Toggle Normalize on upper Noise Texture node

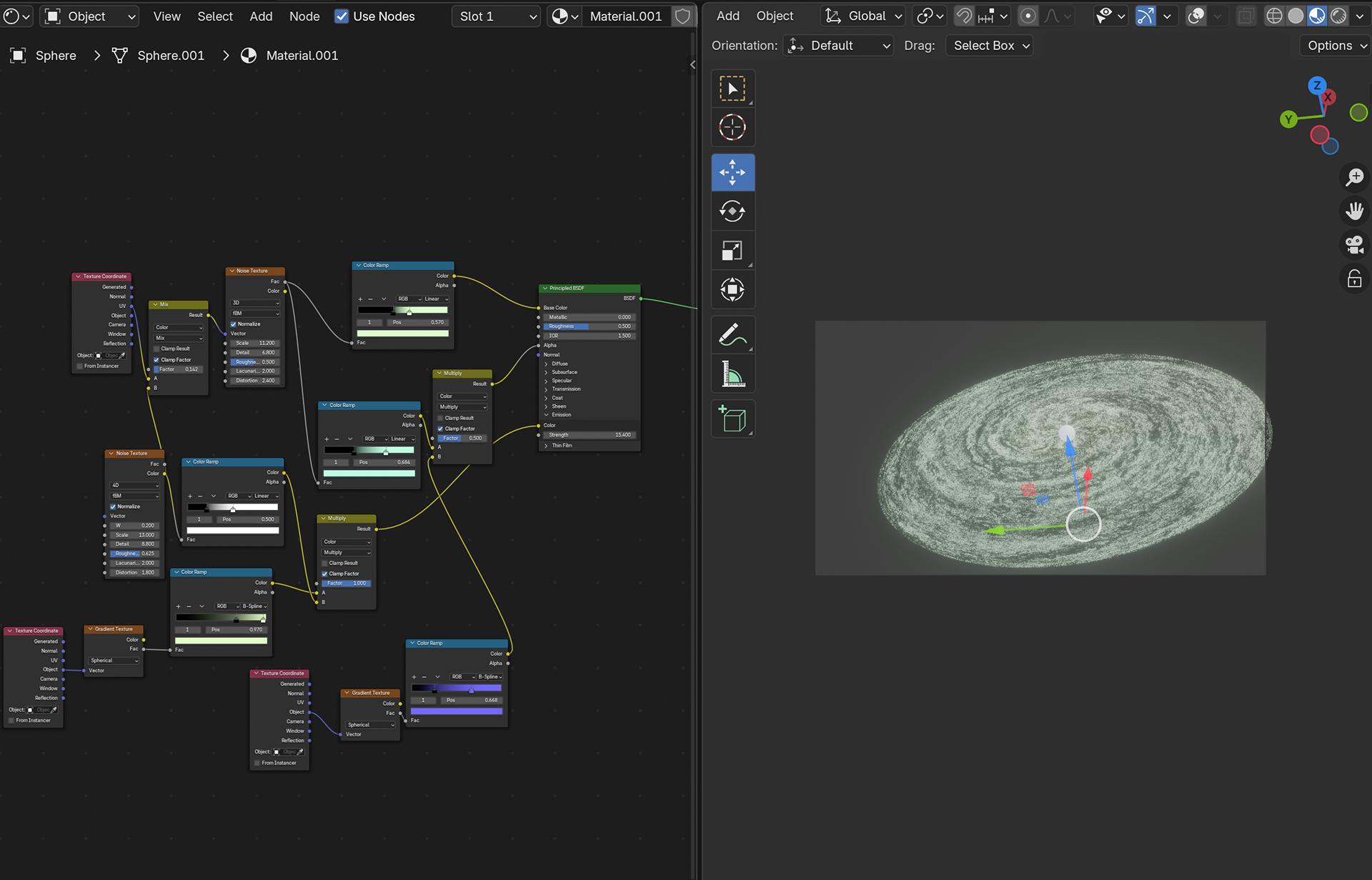pos(234,324)
